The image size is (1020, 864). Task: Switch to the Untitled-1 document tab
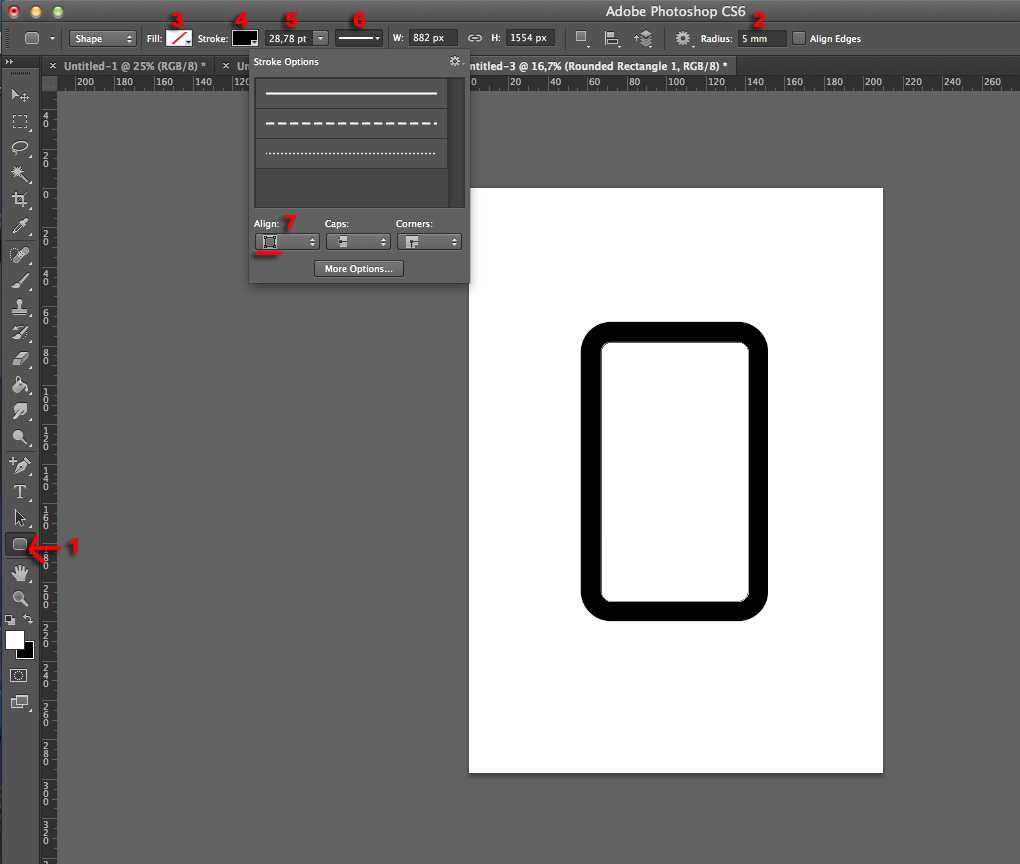click(134, 66)
